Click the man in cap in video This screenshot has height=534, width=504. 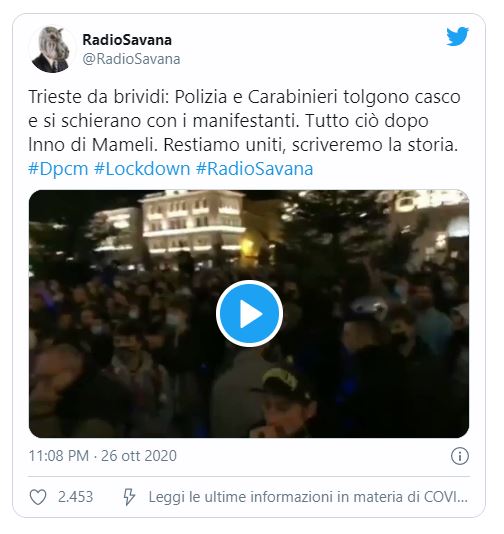(284, 402)
